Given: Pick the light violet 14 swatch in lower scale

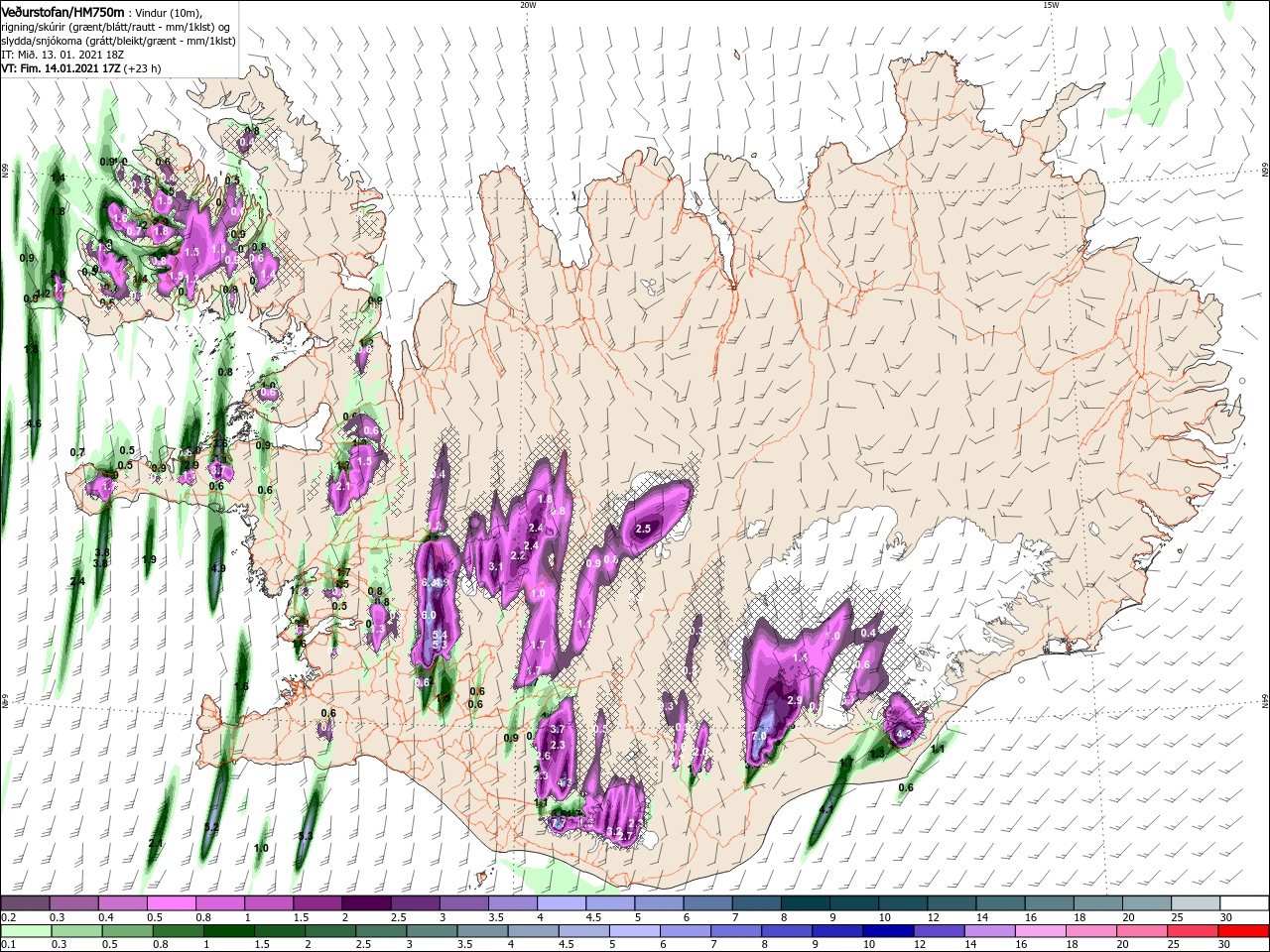Looking at the screenshot, I should click(x=990, y=931).
